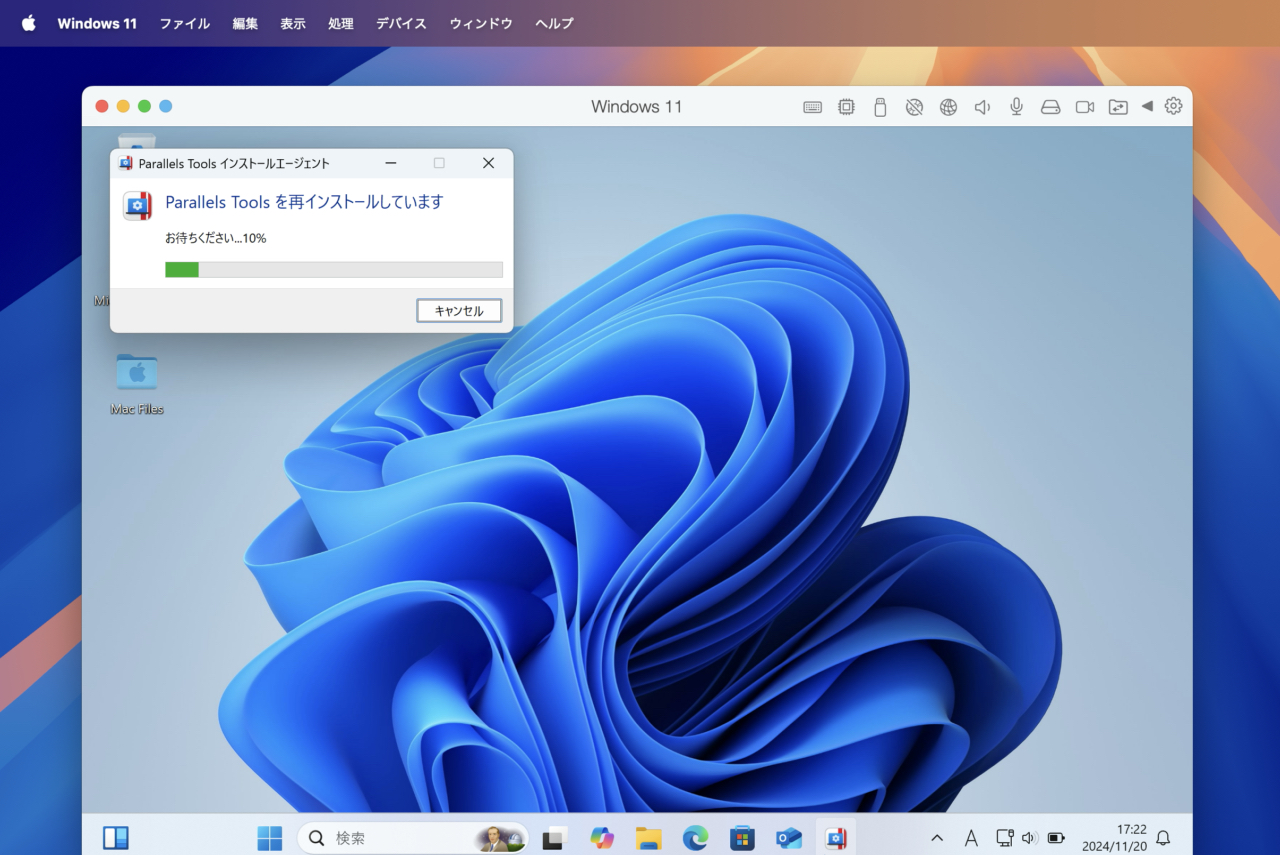Image resolution: width=1280 pixels, height=855 pixels.
Task: Open the hard disk icon in titlebar
Action: tap(1050, 107)
